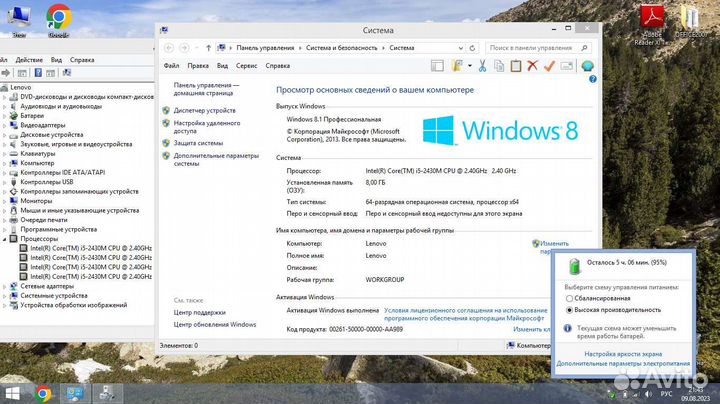Image resolution: width=720 pixels, height=404 pixels.
Task: Open address bar history dropdown
Action: [x=461, y=48]
